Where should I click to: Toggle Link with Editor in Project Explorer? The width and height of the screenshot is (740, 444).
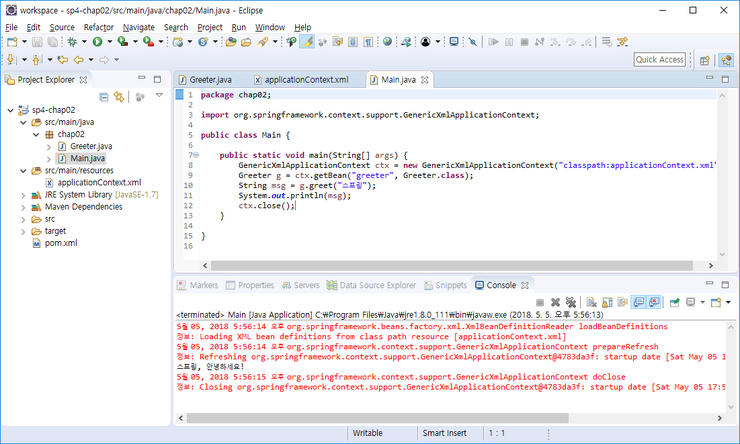tap(119, 96)
